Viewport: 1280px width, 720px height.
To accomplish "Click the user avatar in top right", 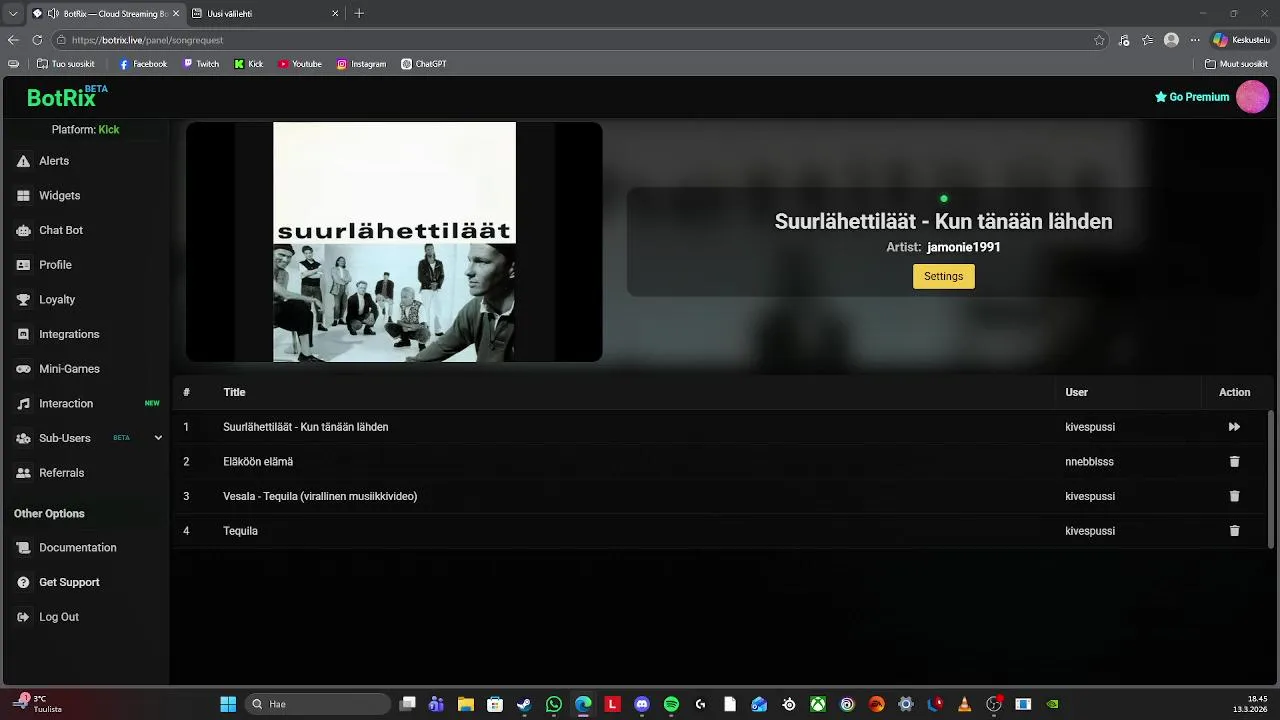I will pos(1252,97).
